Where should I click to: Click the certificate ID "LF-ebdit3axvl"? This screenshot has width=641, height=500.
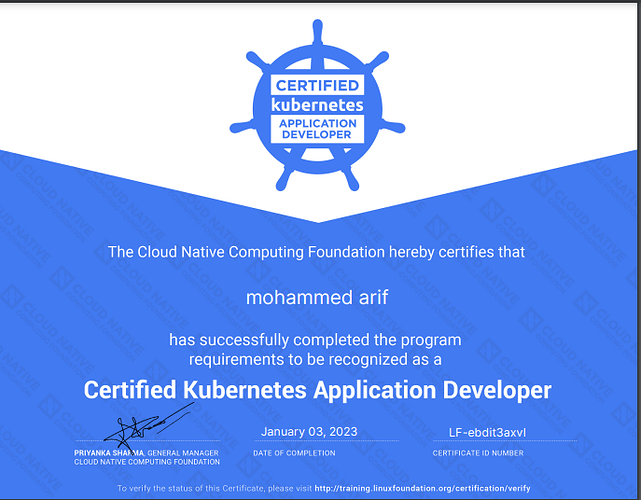click(487, 433)
